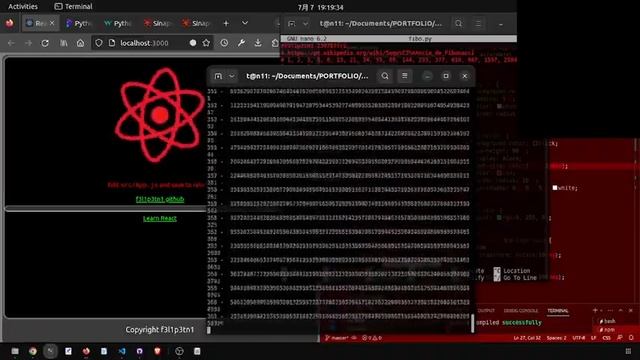The height and width of the screenshot is (360, 640).
Task: Search in the back nano terminal window
Action: point(459,24)
